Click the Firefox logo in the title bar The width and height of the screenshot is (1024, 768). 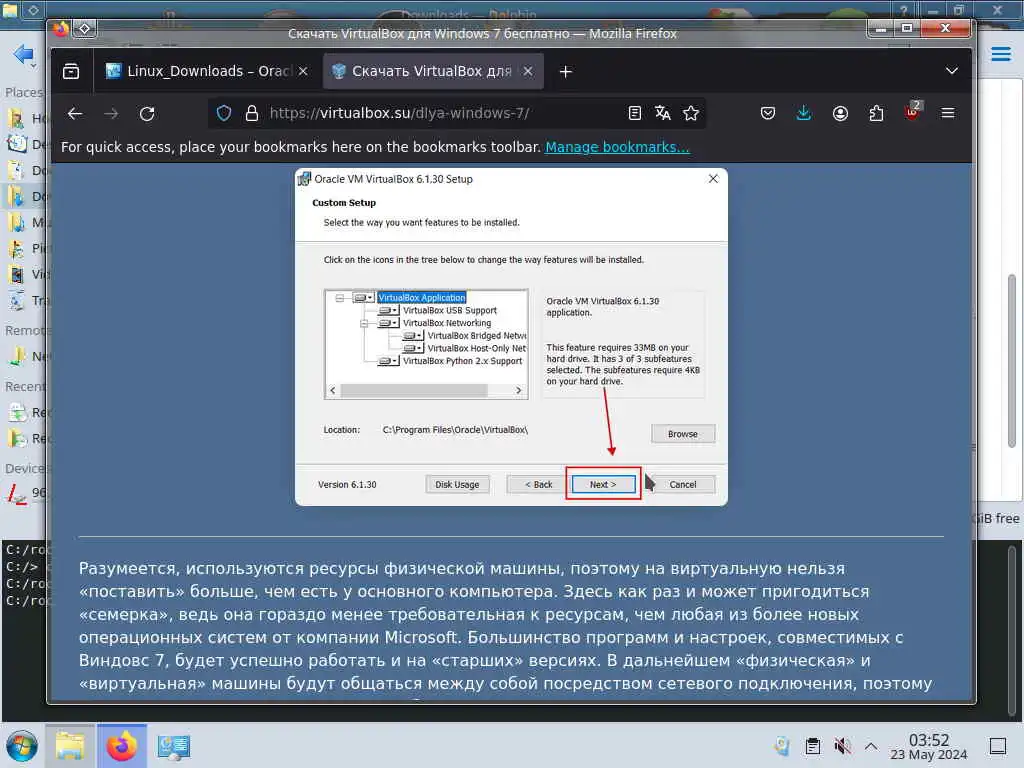tap(61, 28)
